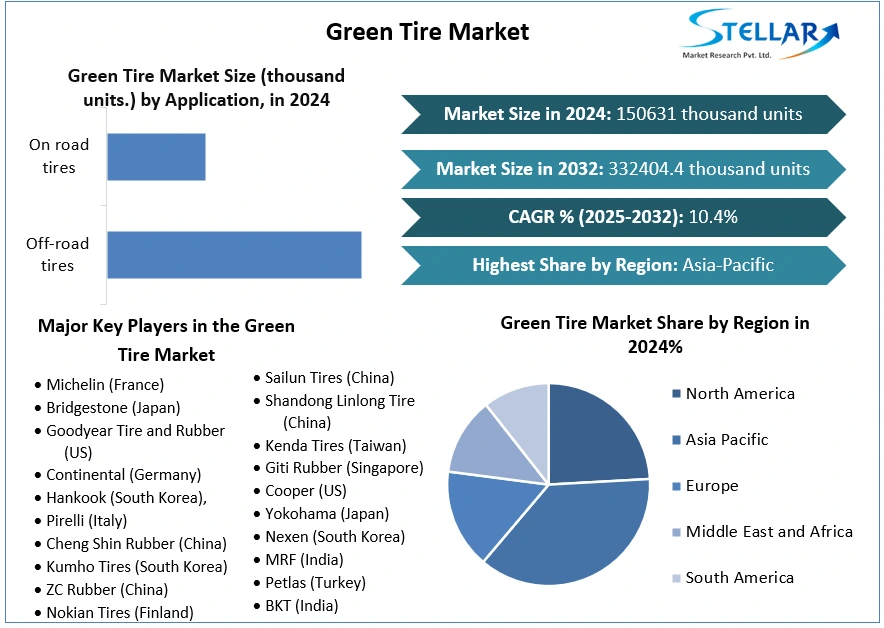Click the North America legend square
This screenshot has height=628, width=884.
(x=677, y=394)
